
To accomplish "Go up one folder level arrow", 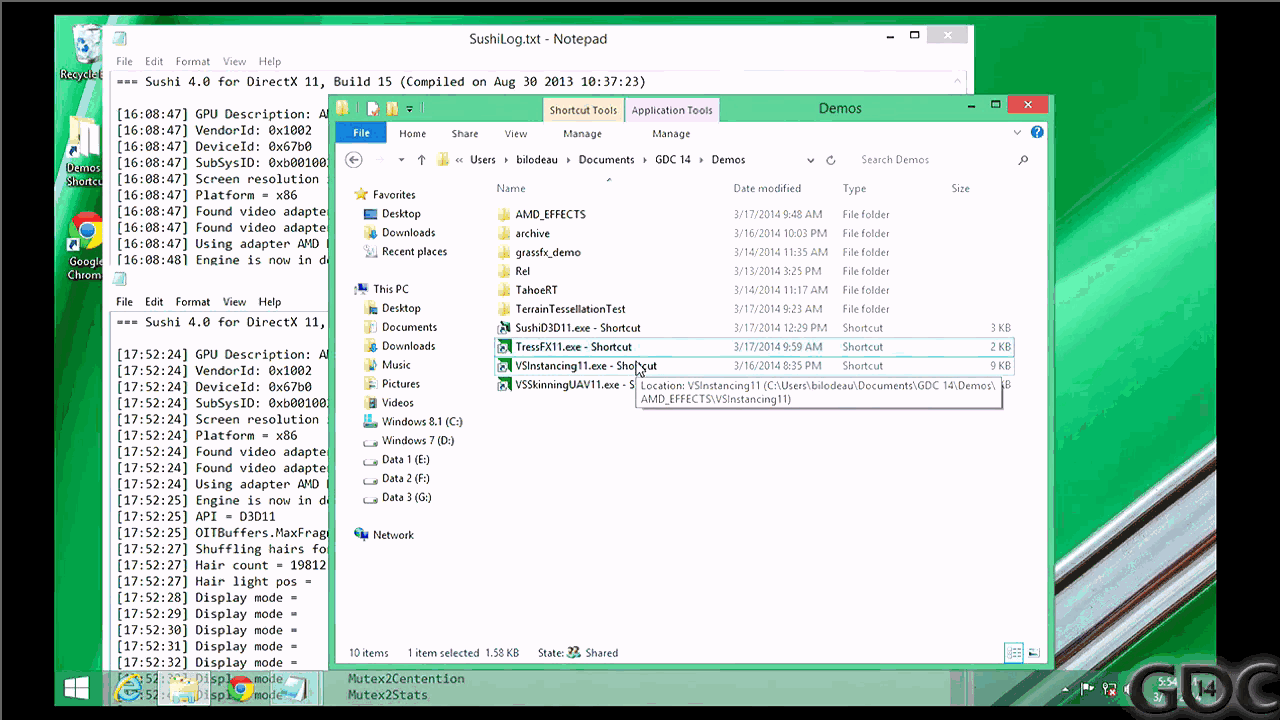I will [421, 160].
